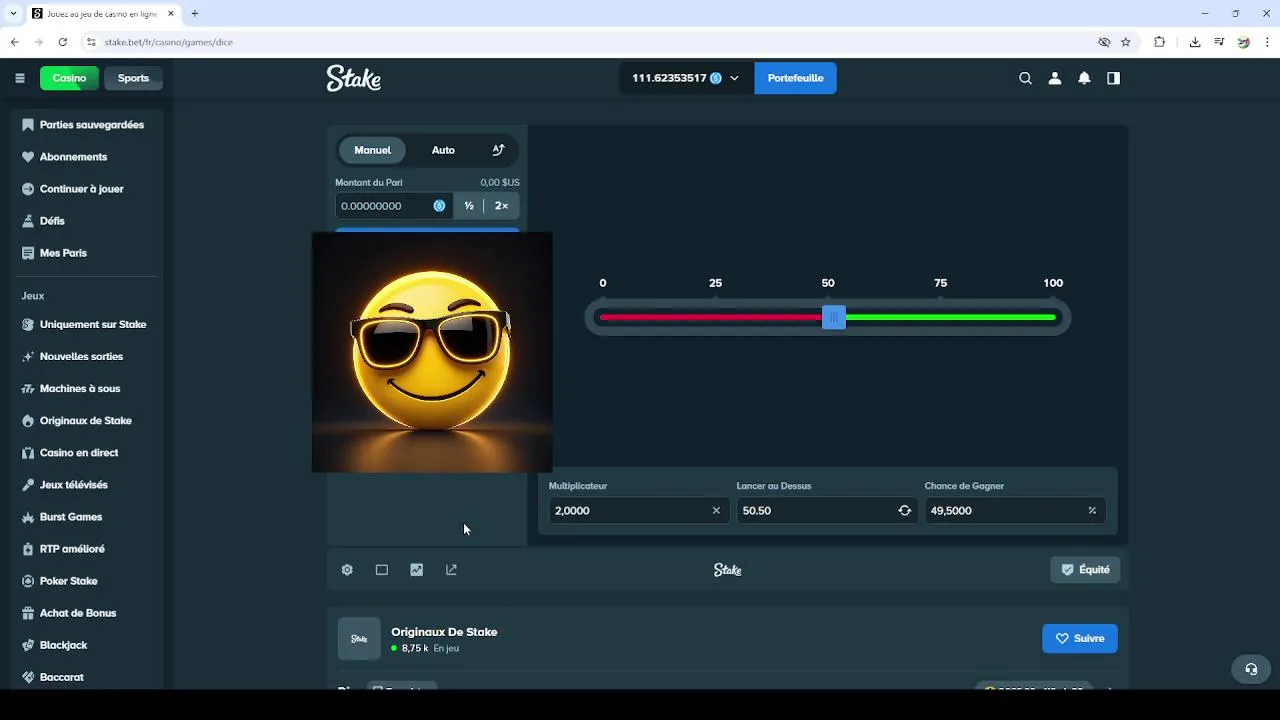Click the browser address bar URL

coord(168,42)
